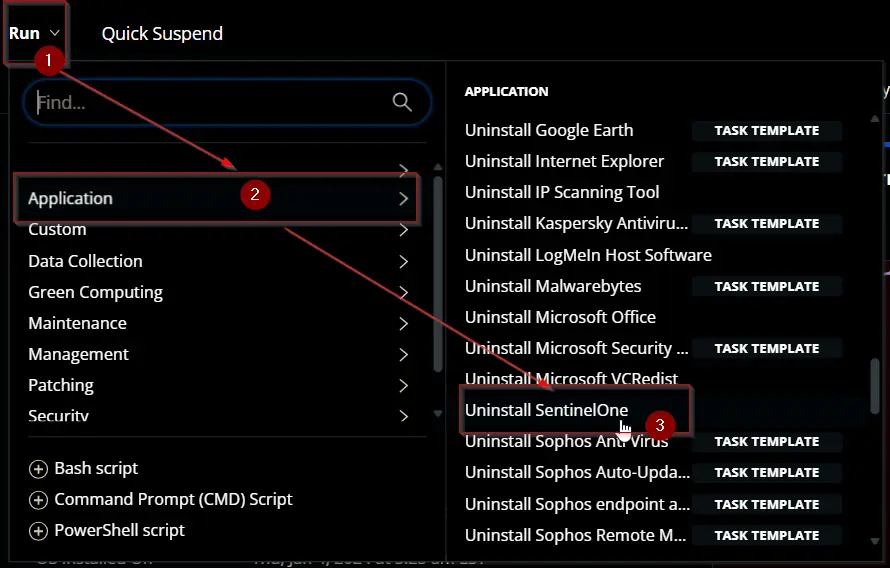
Task: Click category list scroll-down arrow
Action: 438,414
